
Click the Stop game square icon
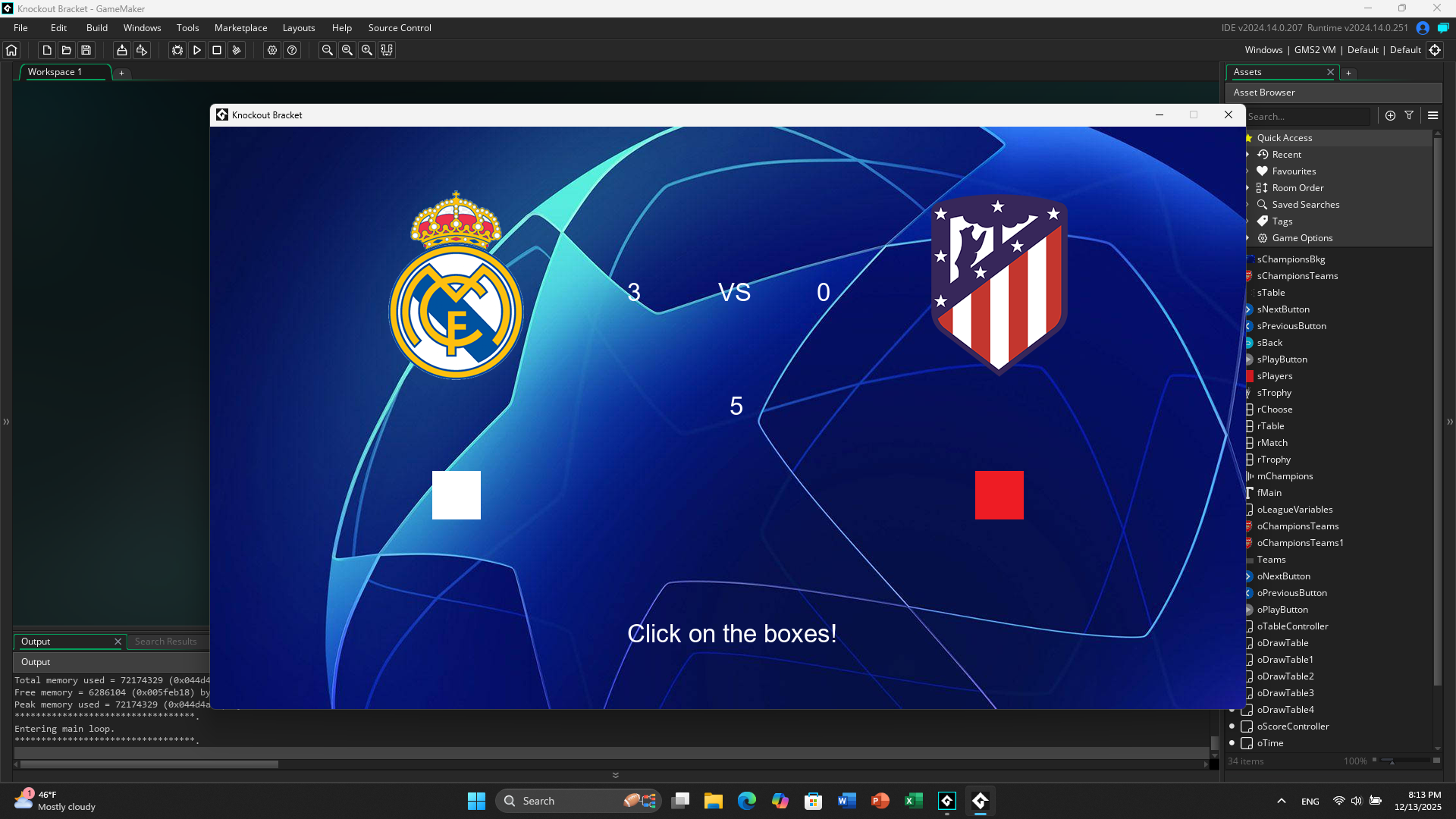pyautogui.click(x=217, y=50)
